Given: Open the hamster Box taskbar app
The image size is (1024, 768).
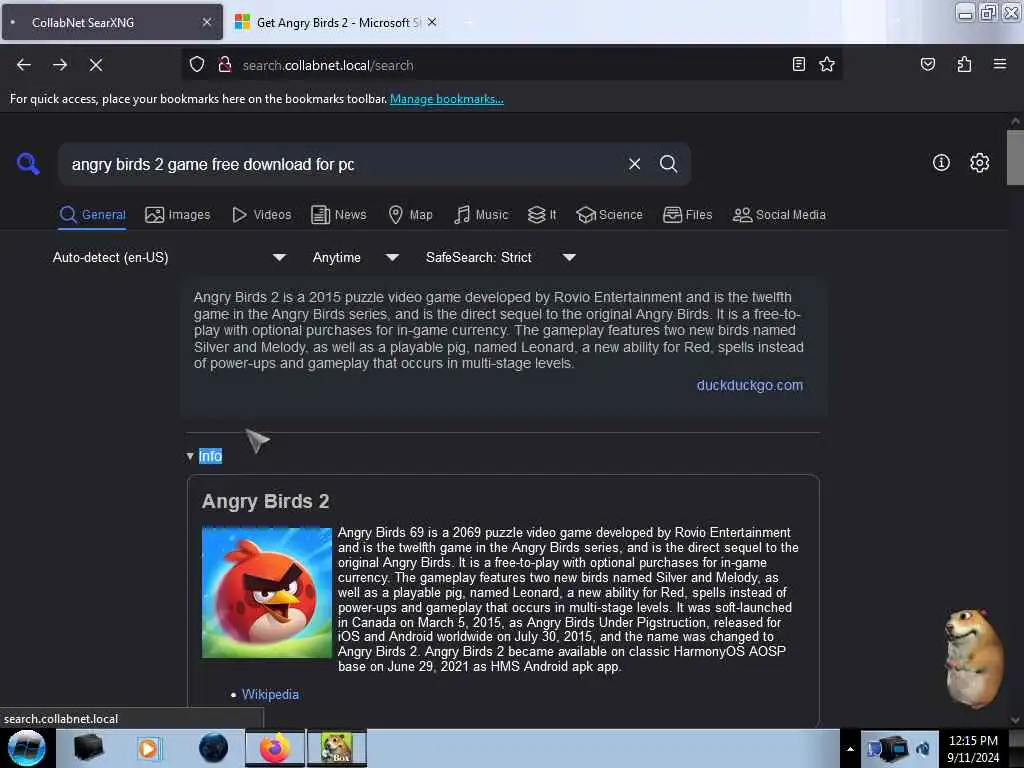Looking at the screenshot, I should pyautogui.click(x=337, y=748).
